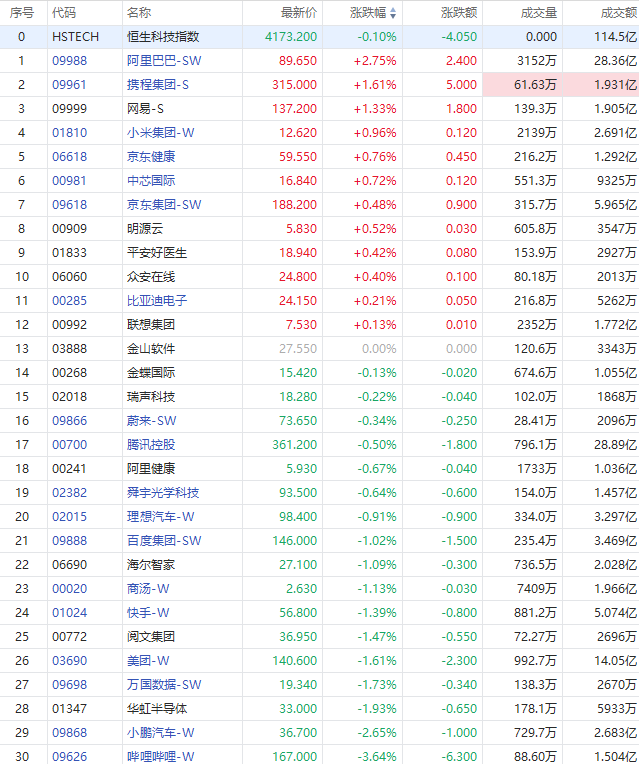Select the 海尔智家 stock name

(x=151, y=564)
